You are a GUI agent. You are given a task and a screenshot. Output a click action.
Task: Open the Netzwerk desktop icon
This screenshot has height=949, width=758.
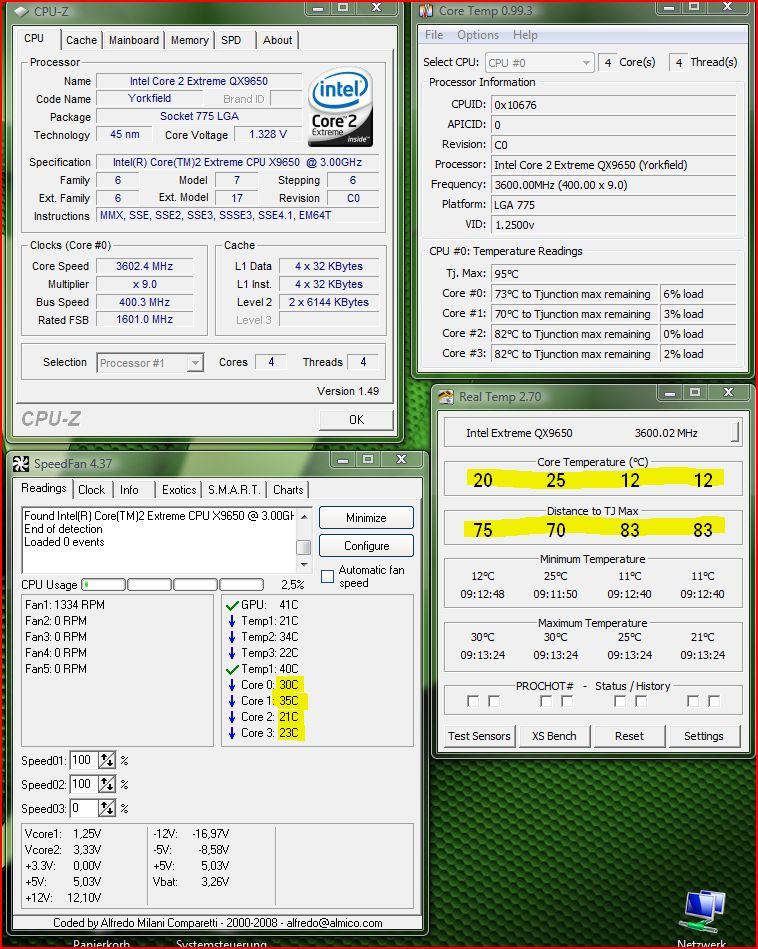click(x=702, y=911)
